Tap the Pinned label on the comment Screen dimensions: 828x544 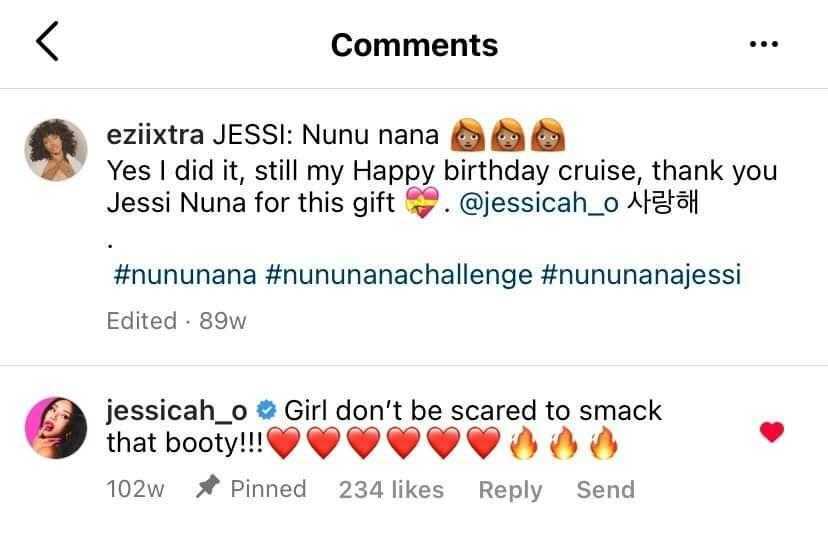pyautogui.click(x=268, y=489)
